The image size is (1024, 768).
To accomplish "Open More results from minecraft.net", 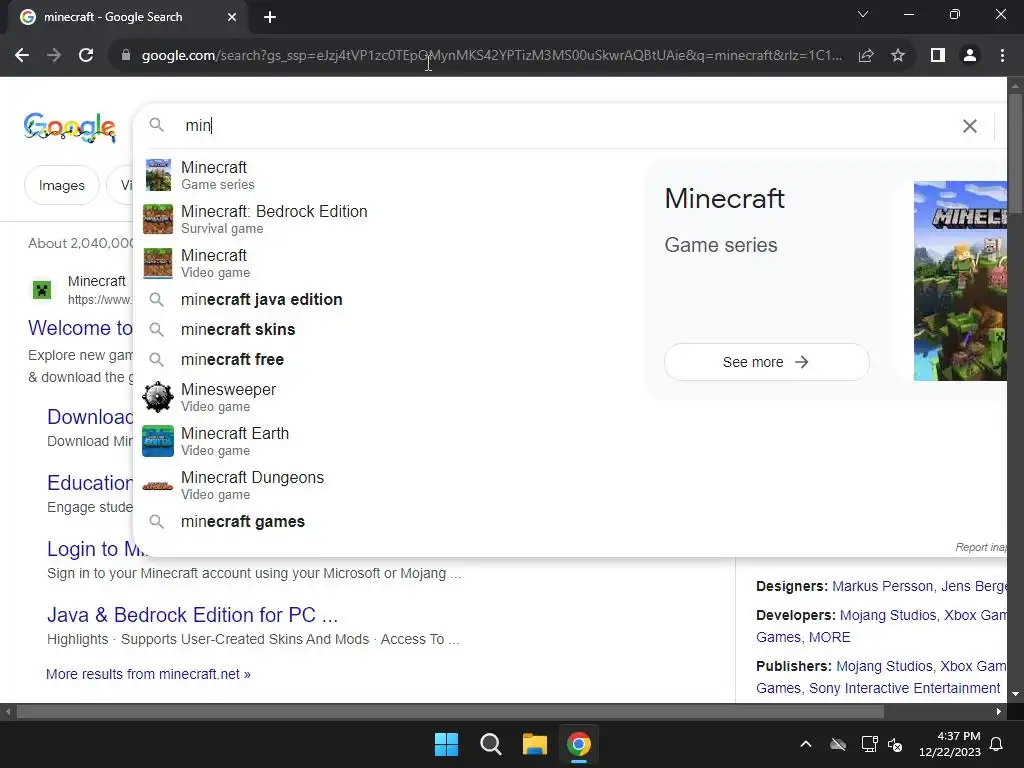I will [x=148, y=674].
